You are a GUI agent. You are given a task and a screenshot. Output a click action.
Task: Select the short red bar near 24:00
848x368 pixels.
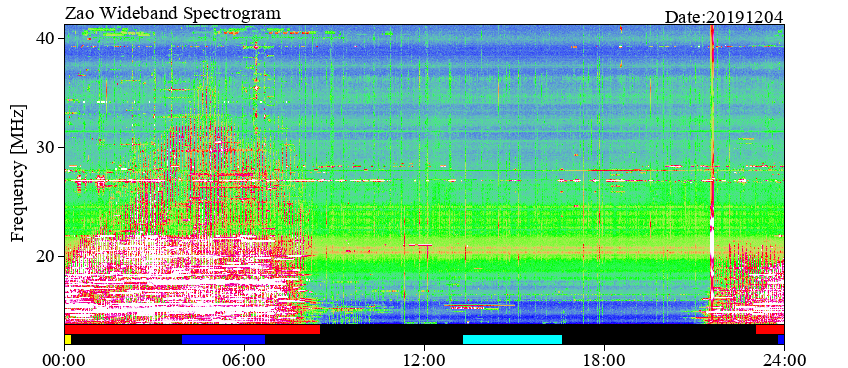[x=770, y=329]
